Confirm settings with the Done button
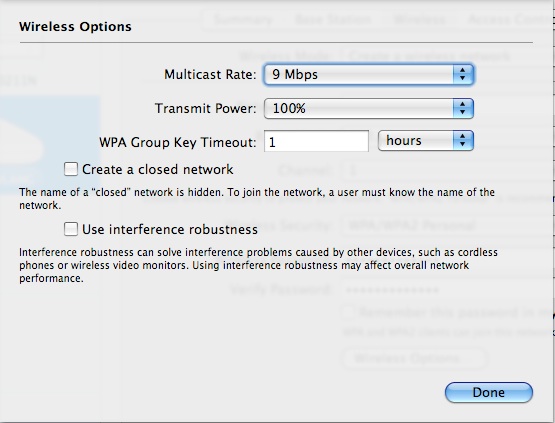Viewport: 555px width, 423px height. click(x=488, y=392)
